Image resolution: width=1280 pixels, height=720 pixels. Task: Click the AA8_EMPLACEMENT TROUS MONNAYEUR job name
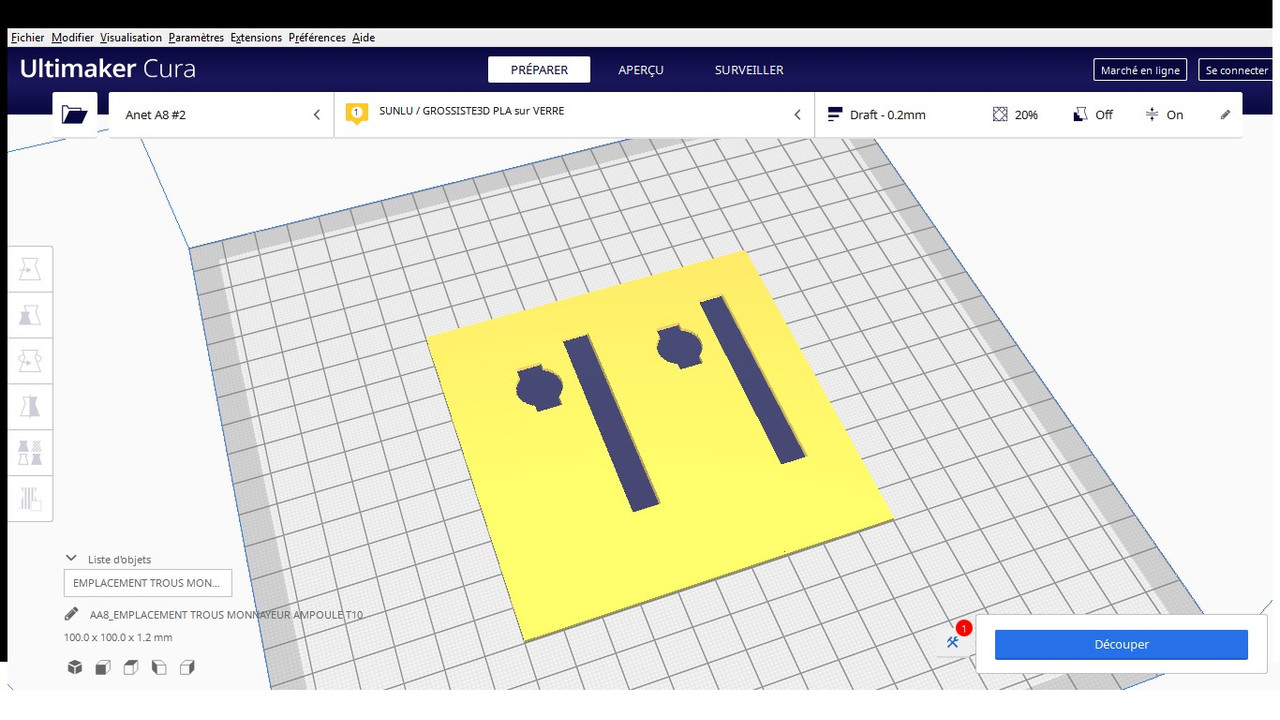226,615
